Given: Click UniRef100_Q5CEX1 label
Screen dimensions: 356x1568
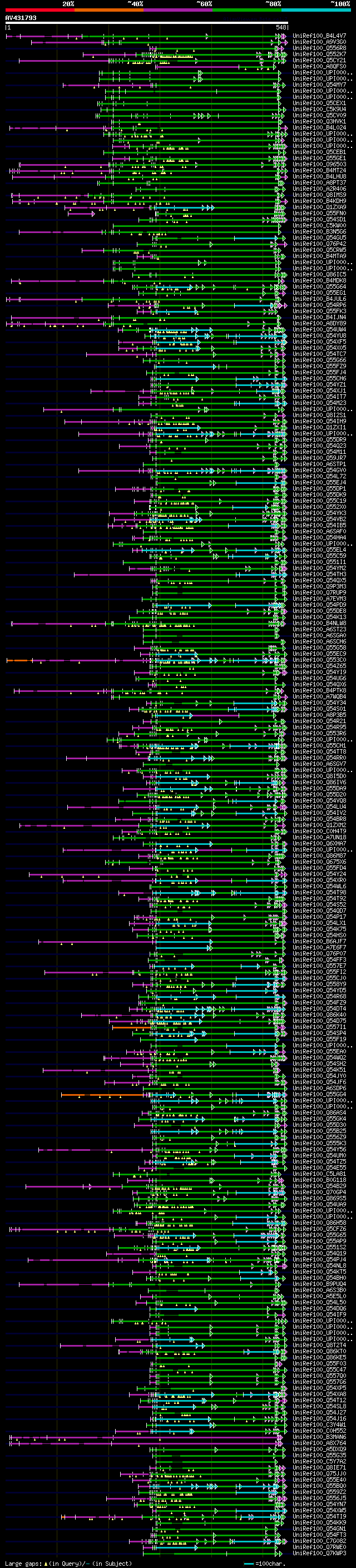Looking at the screenshot, I should (319, 103).
